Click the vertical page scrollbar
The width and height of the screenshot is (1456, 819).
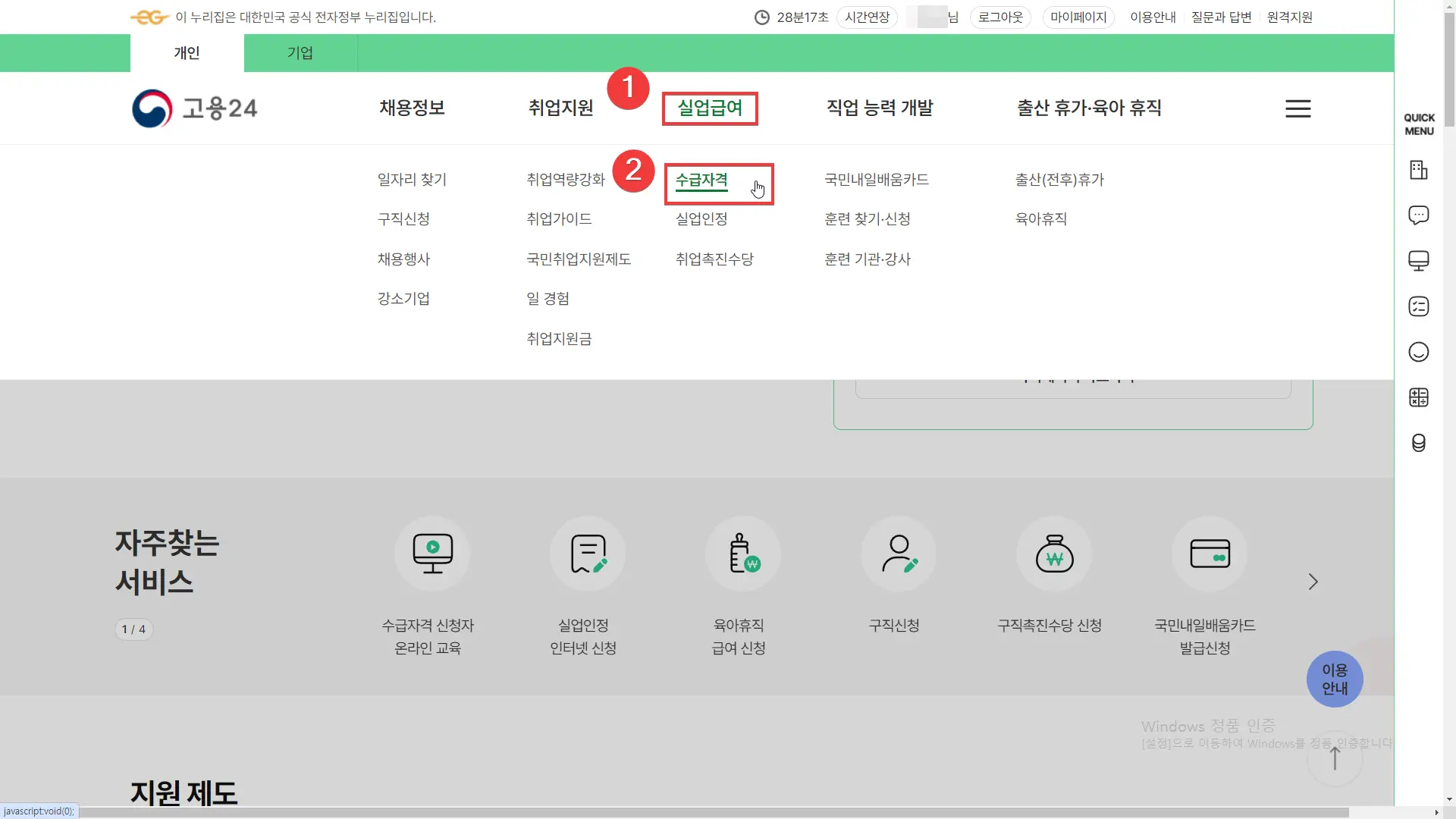(x=1449, y=68)
